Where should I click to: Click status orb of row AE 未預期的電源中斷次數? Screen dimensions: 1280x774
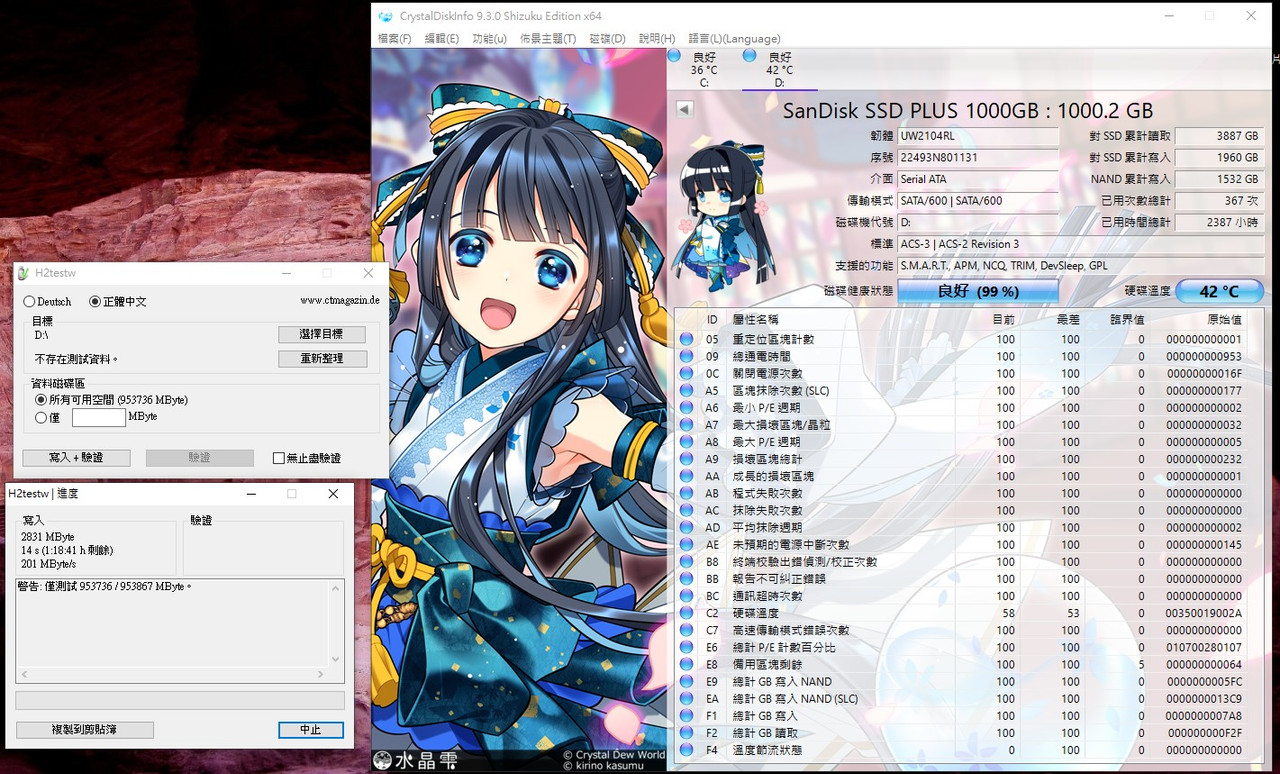686,545
